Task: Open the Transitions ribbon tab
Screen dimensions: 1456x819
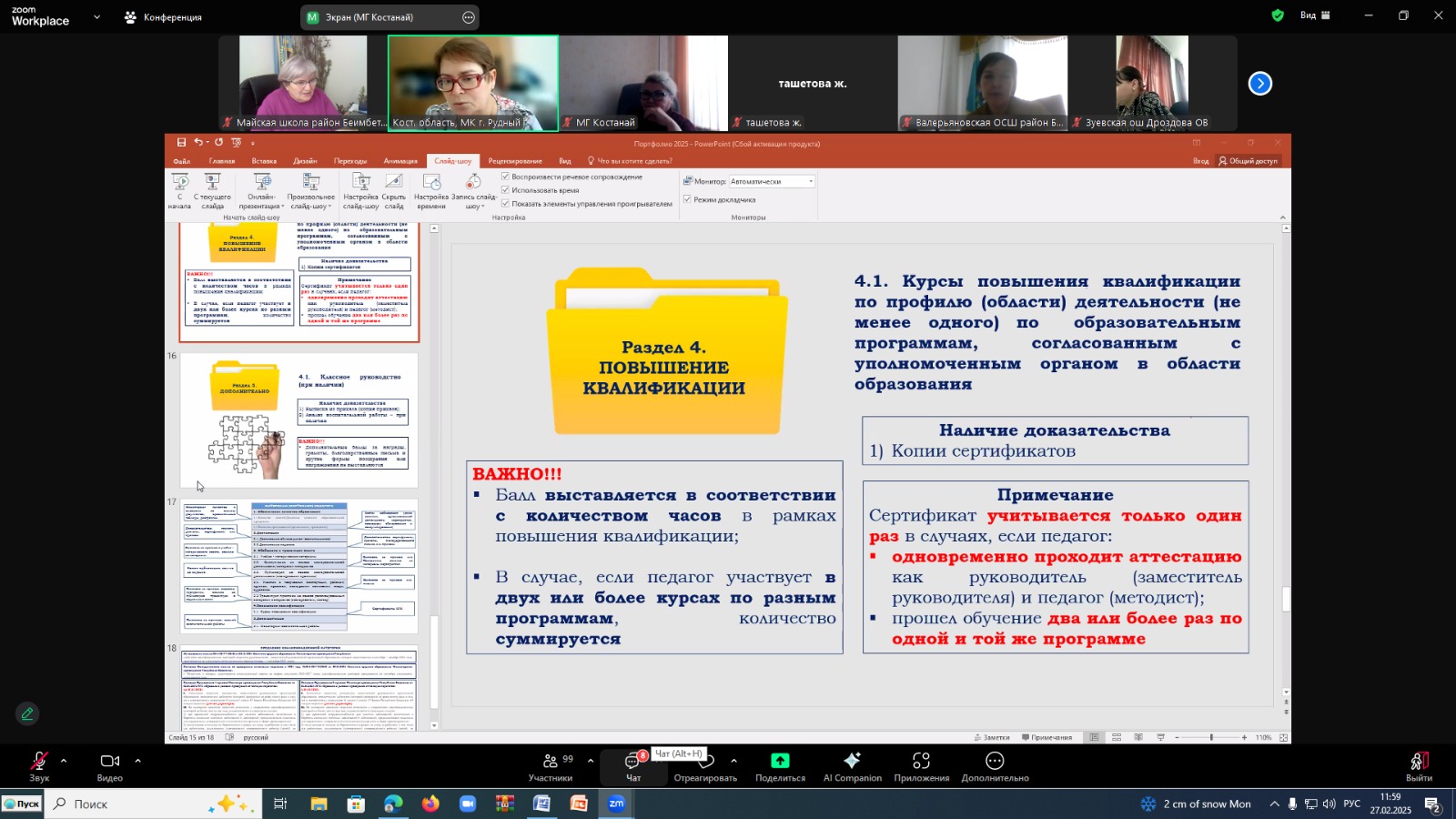Action: coord(350,161)
